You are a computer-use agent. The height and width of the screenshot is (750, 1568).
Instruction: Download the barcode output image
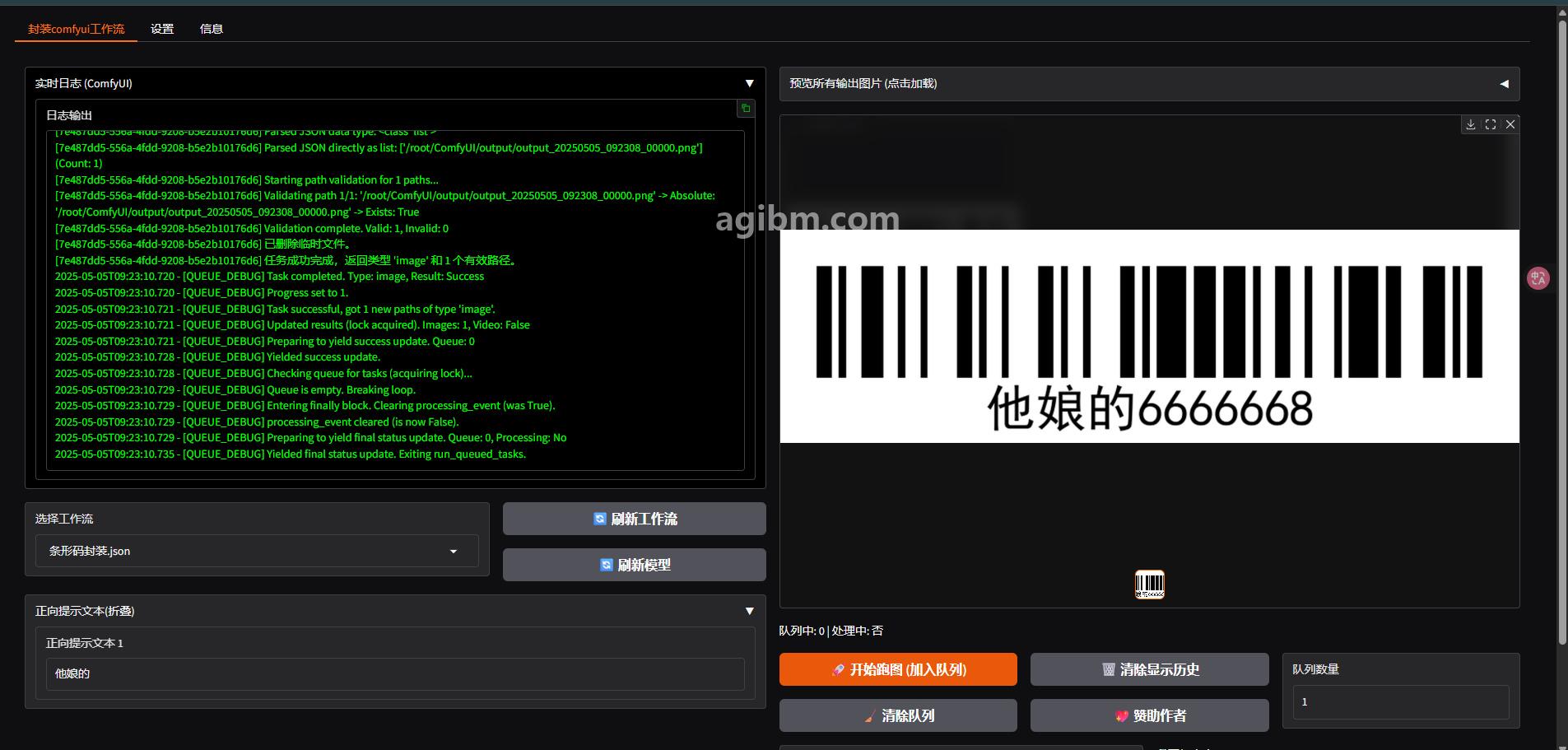point(1470,124)
